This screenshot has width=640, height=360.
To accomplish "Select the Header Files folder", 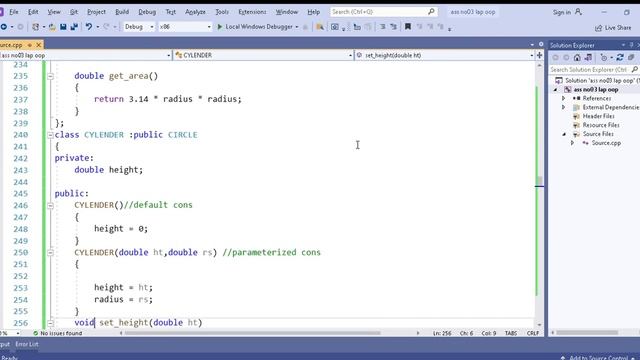I will click(x=598, y=116).
